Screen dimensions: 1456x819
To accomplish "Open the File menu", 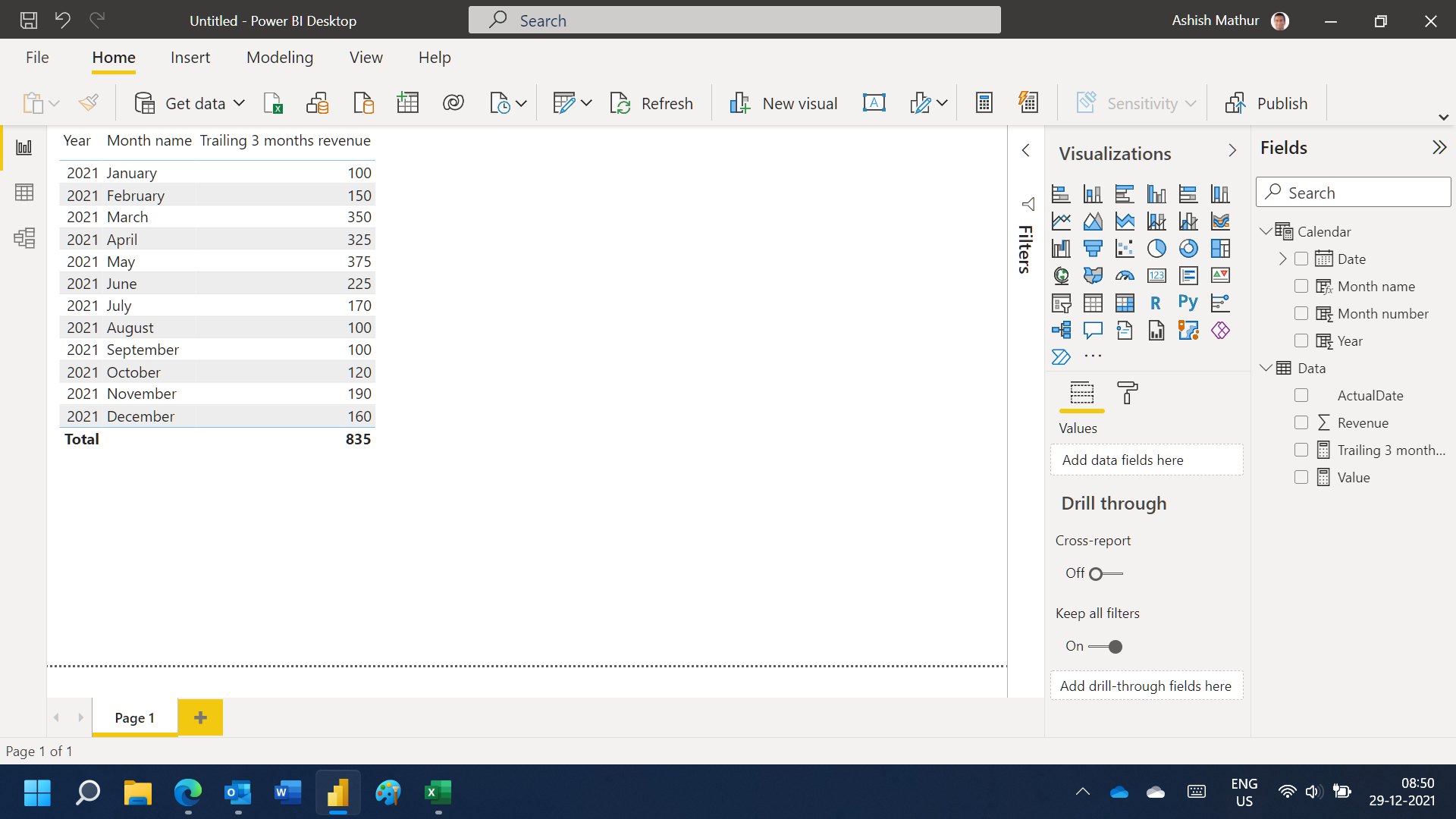I will 37,58.
